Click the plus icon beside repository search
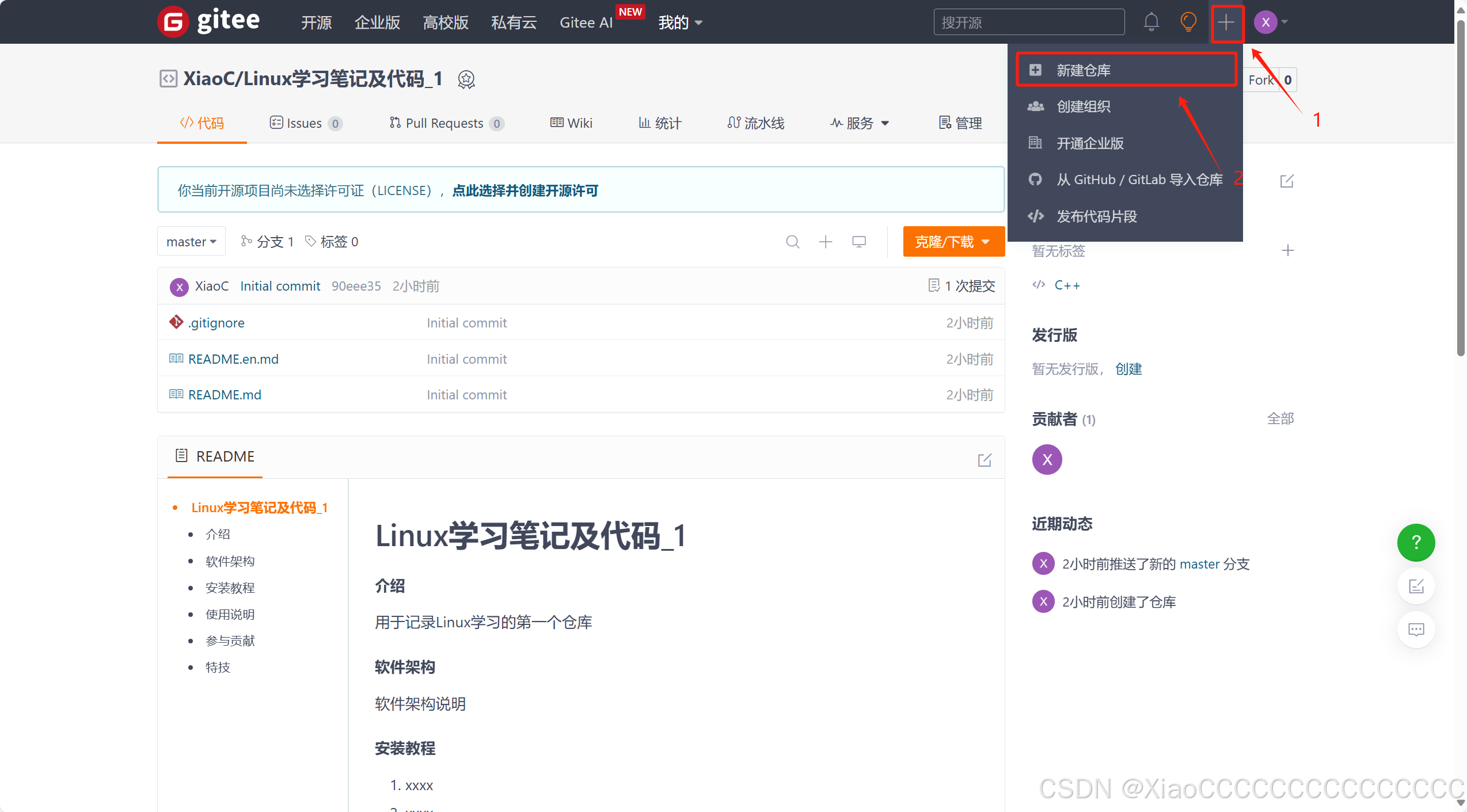The width and height of the screenshot is (1467, 812). (826, 242)
